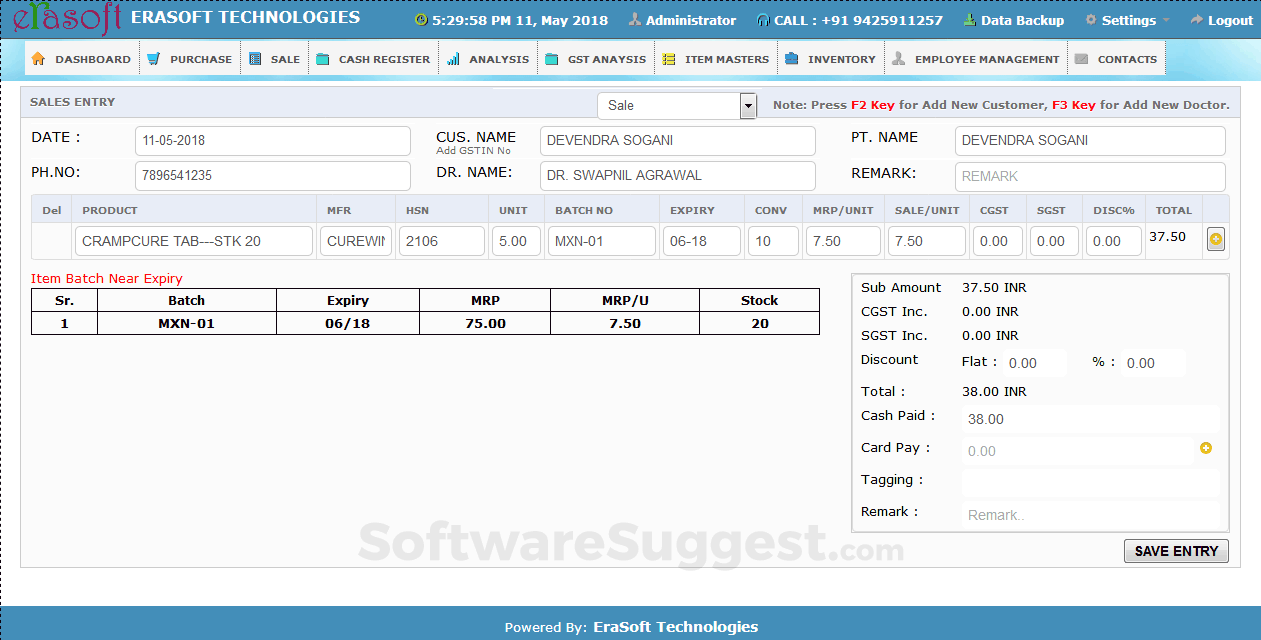Click the Logout arrow icon
This screenshot has width=1261, height=640.
[1196, 20]
